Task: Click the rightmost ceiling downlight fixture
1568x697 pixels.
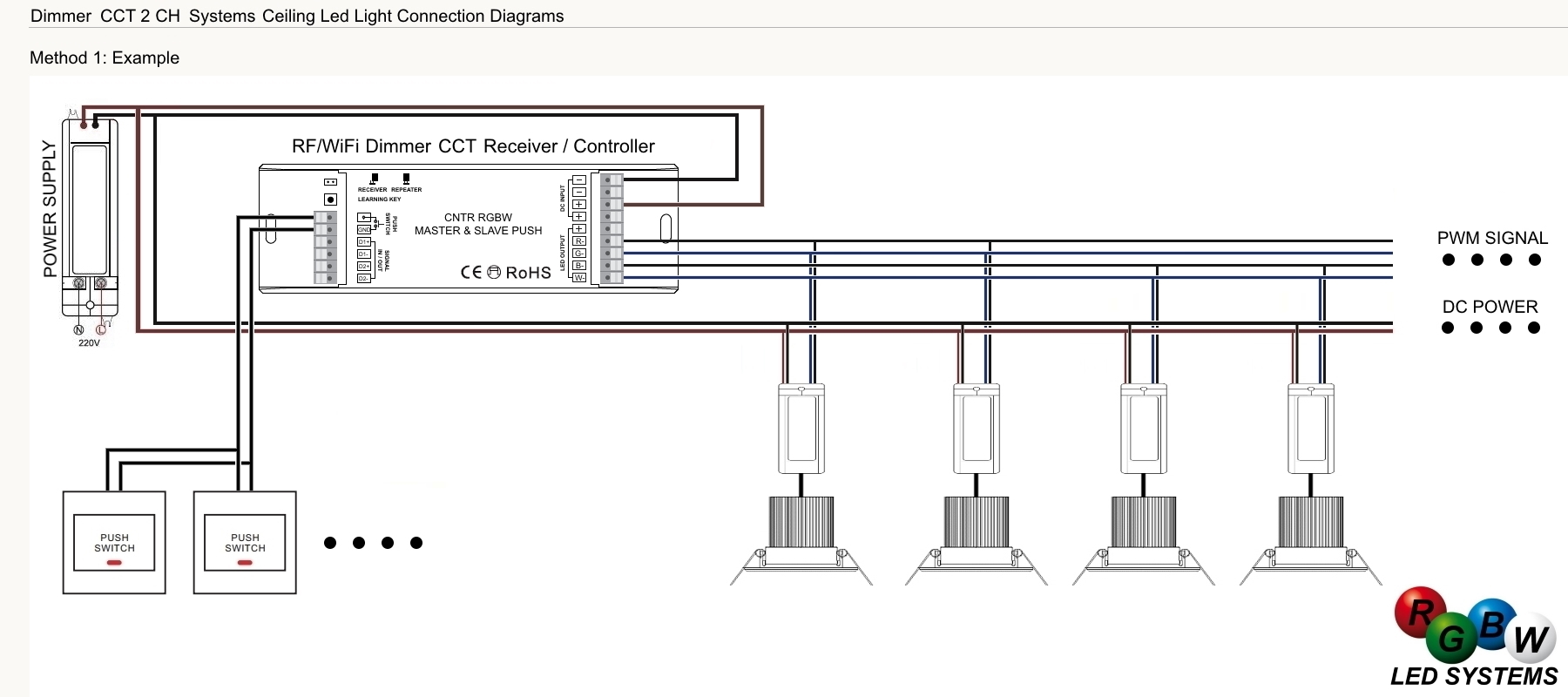Action: point(1310,538)
